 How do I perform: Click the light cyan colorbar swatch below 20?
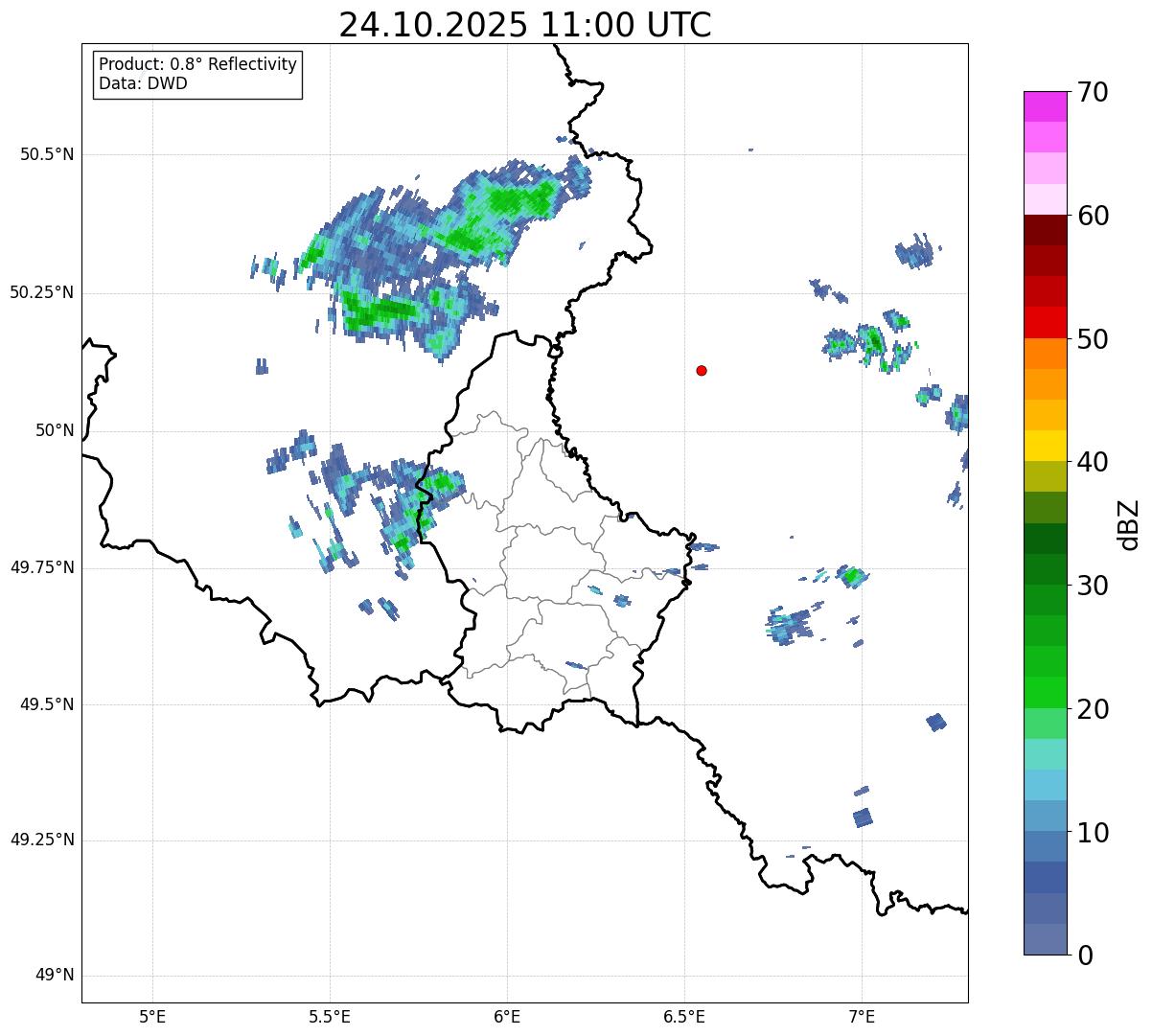[x=1045, y=754]
